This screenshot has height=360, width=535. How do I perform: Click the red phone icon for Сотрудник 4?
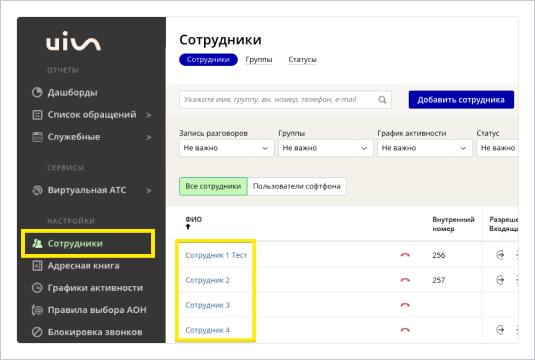pyautogui.click(x=405, y=330)
